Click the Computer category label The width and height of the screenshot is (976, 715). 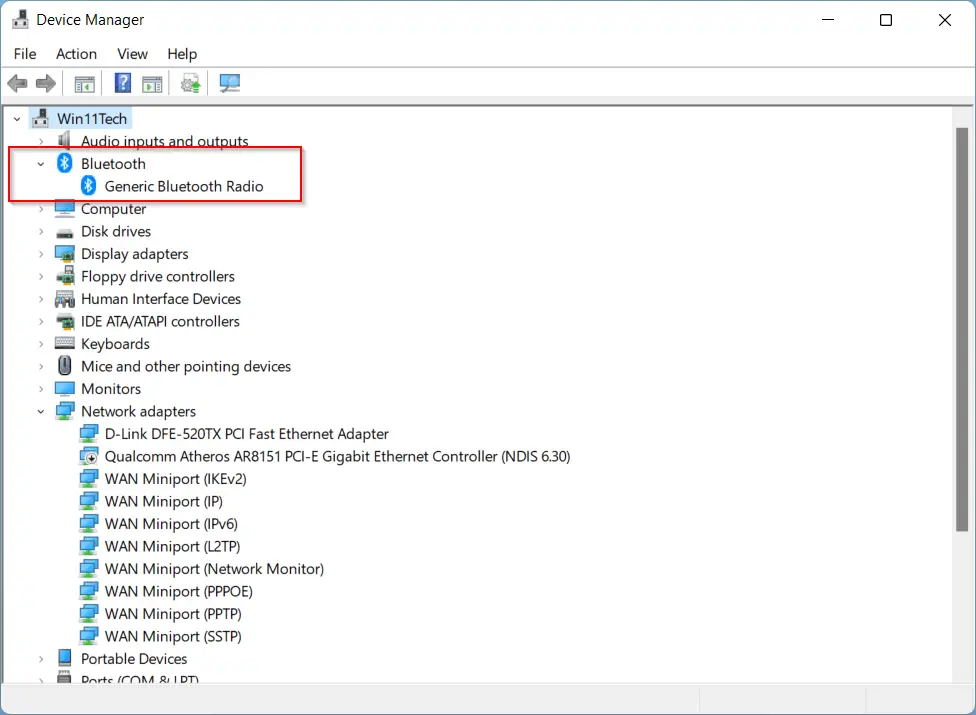click(113, 209)
